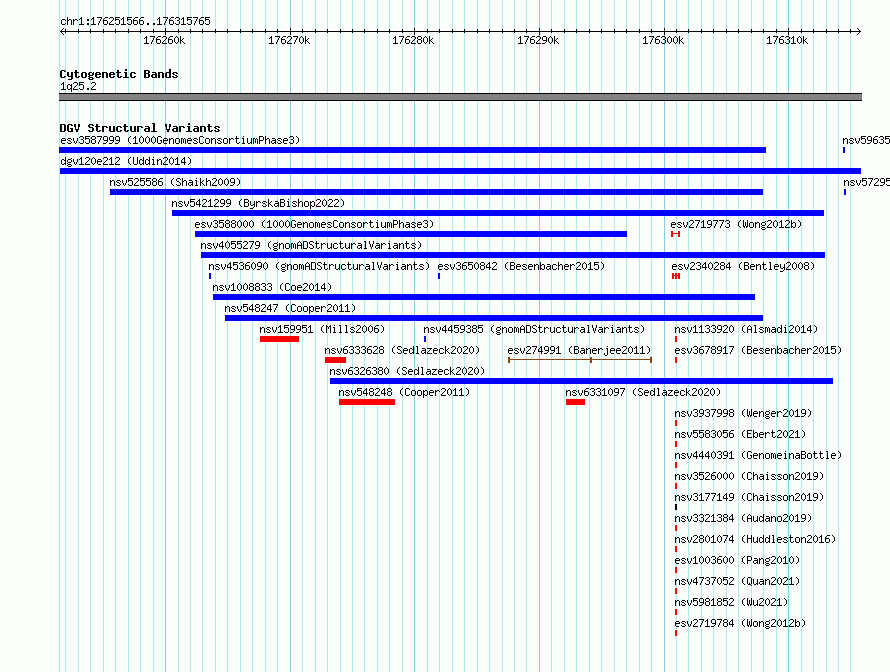This screenshot has height=672, width=890.
Task: Click the nsv5981852 (Wu2021) label
Action: coord(731,602)
